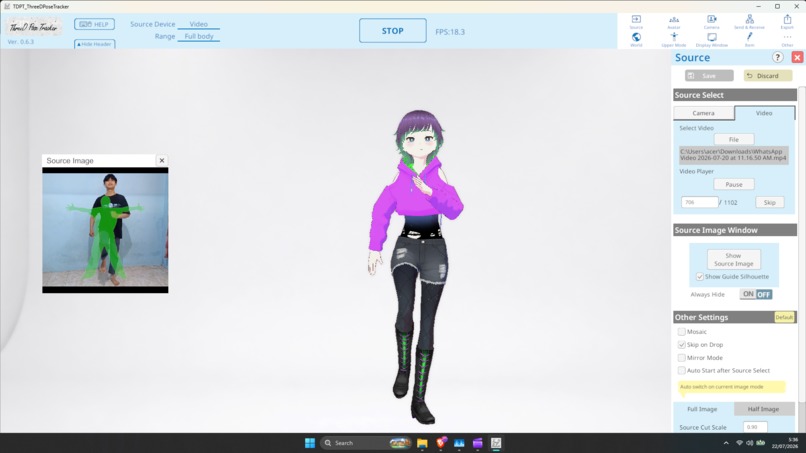Toggle Show Guide Silhouette checkbox
806x453 pixels.
point(700,277)
